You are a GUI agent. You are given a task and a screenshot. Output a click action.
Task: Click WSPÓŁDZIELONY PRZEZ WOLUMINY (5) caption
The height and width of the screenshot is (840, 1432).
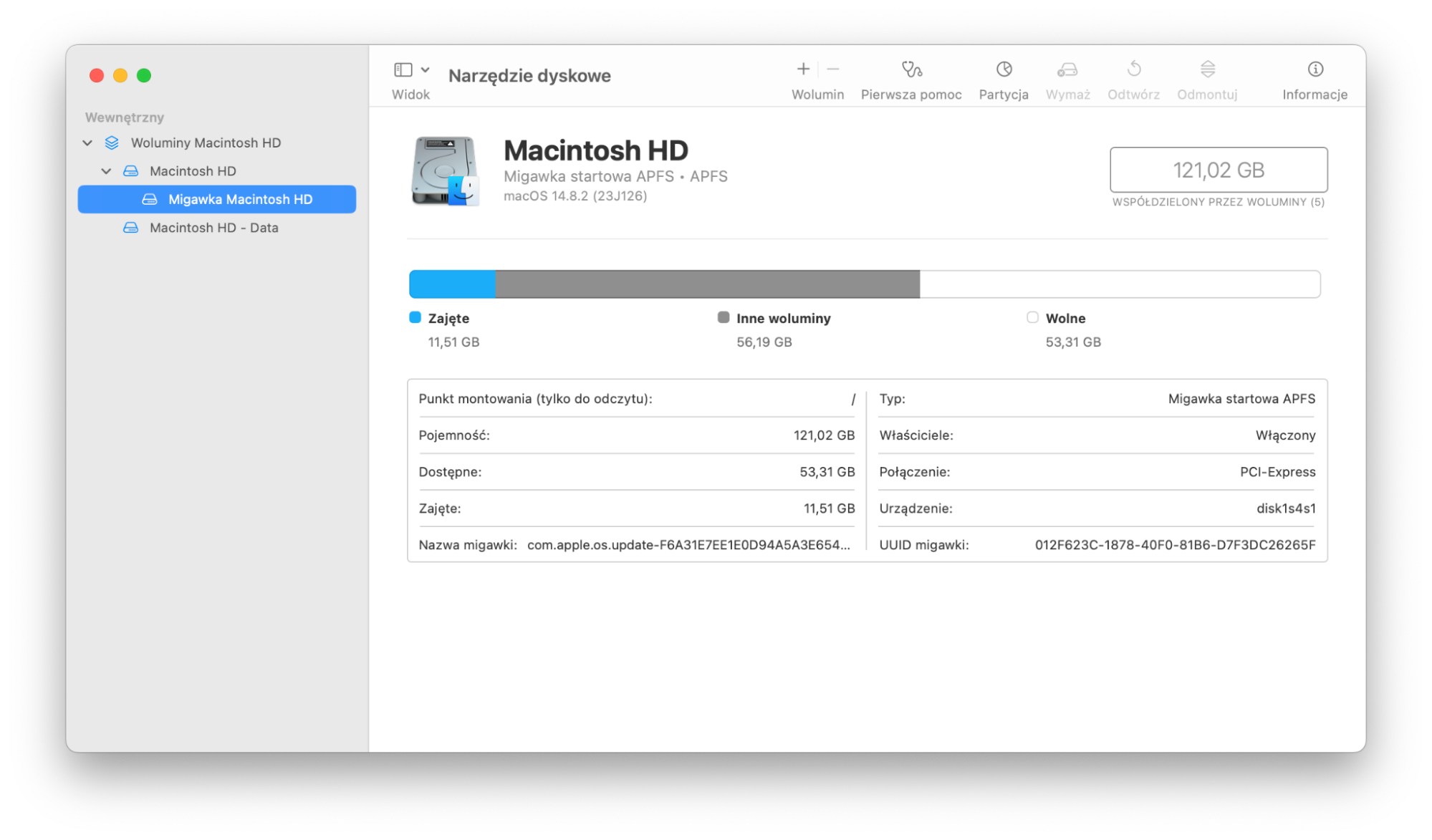(x=1218, y=202)
